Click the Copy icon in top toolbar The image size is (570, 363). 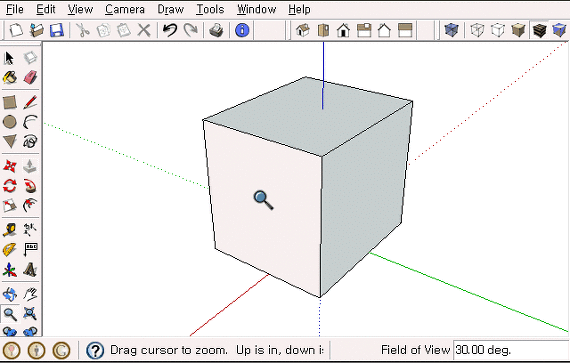[x=103, y=30]
